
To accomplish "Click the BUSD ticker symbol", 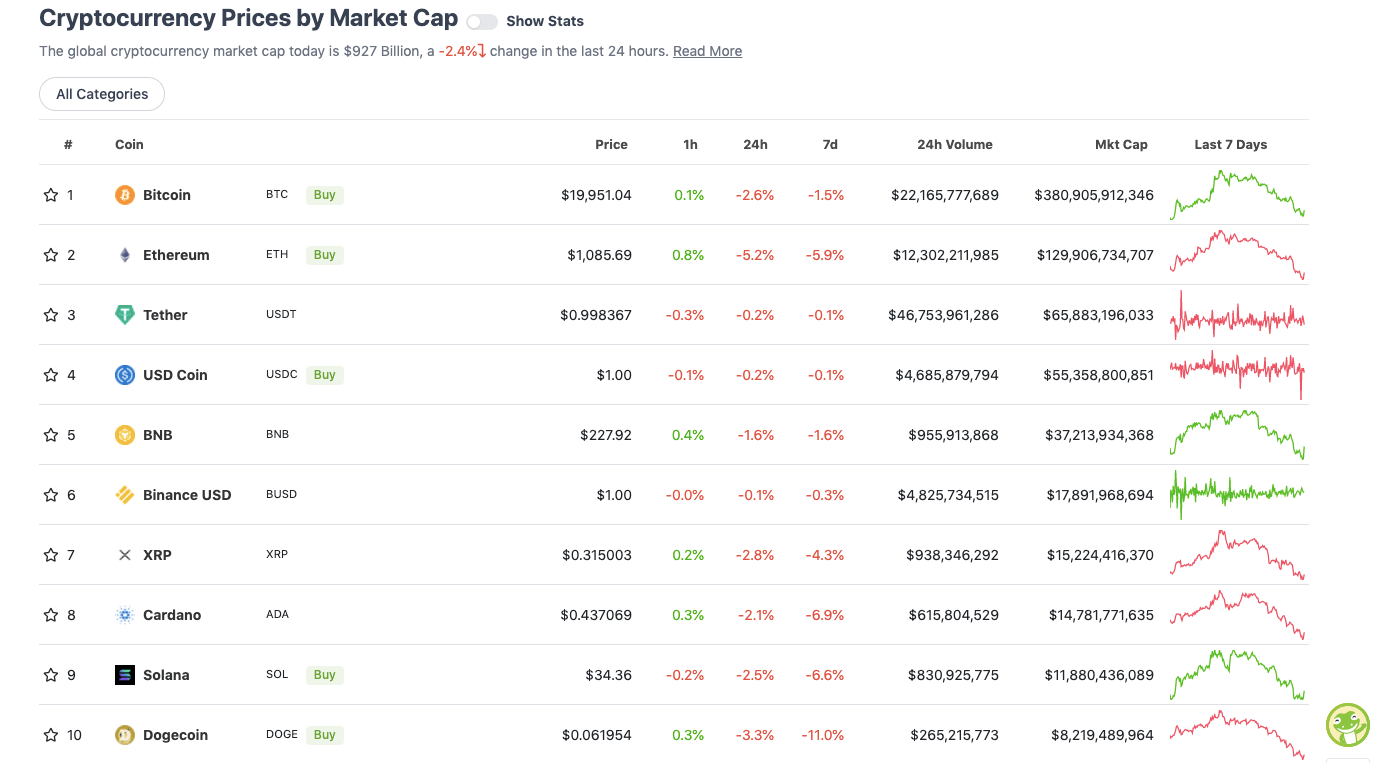I will (281, 495).
